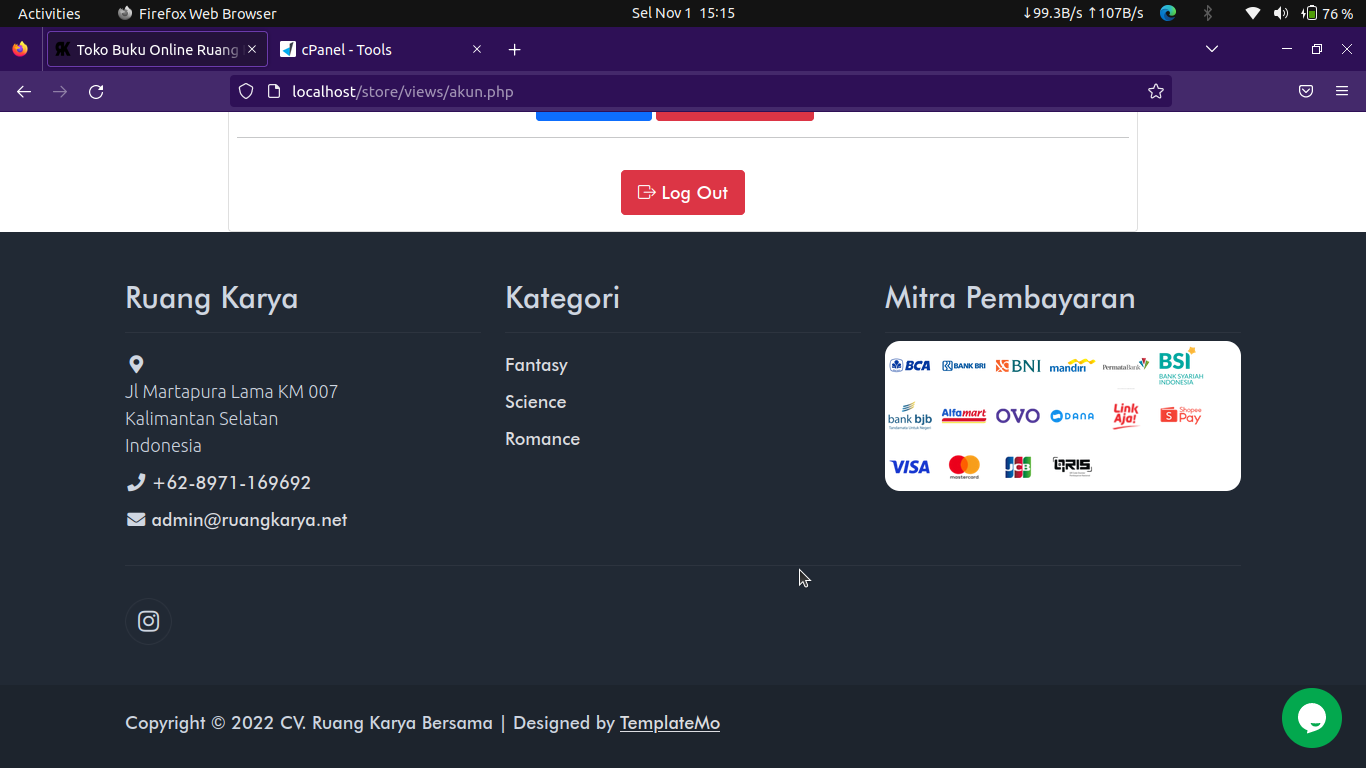Image resolution: width=1366 pixels, height=768 pixels.
Task: Go back using the browser back arrow
Action: pos(24,92)
